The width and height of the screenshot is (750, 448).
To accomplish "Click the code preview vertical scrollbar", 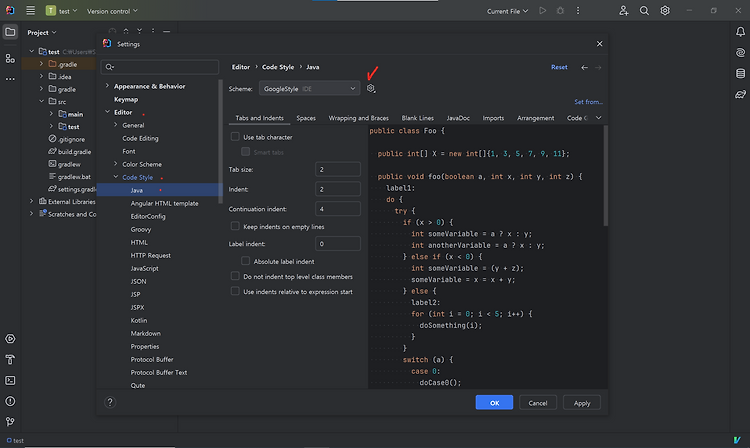I will click(x=606, y=176).
